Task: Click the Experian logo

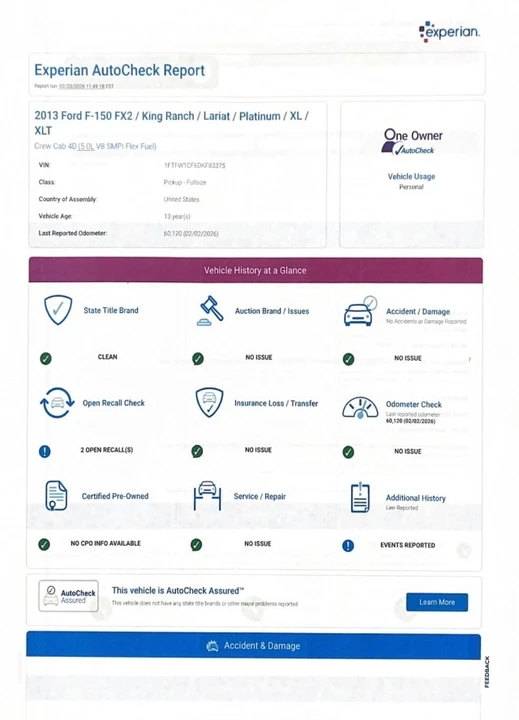Action: pyautogui.click(x=449, y=32)
